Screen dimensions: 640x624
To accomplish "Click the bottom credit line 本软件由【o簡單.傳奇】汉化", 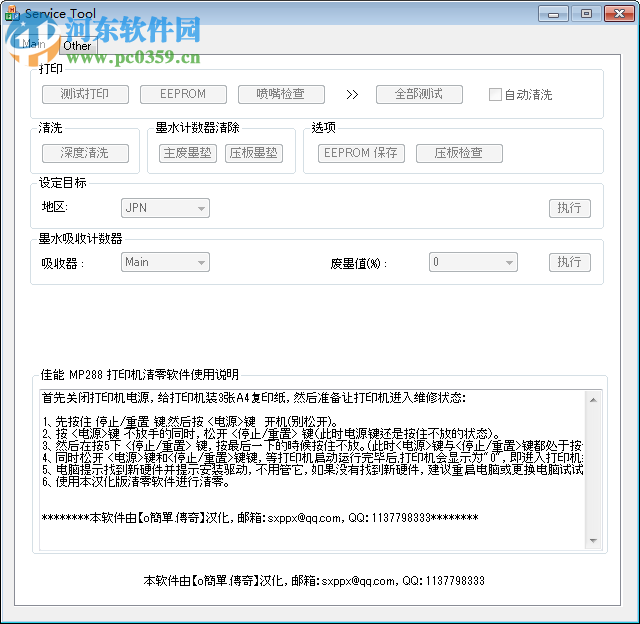I will [314, 580].
